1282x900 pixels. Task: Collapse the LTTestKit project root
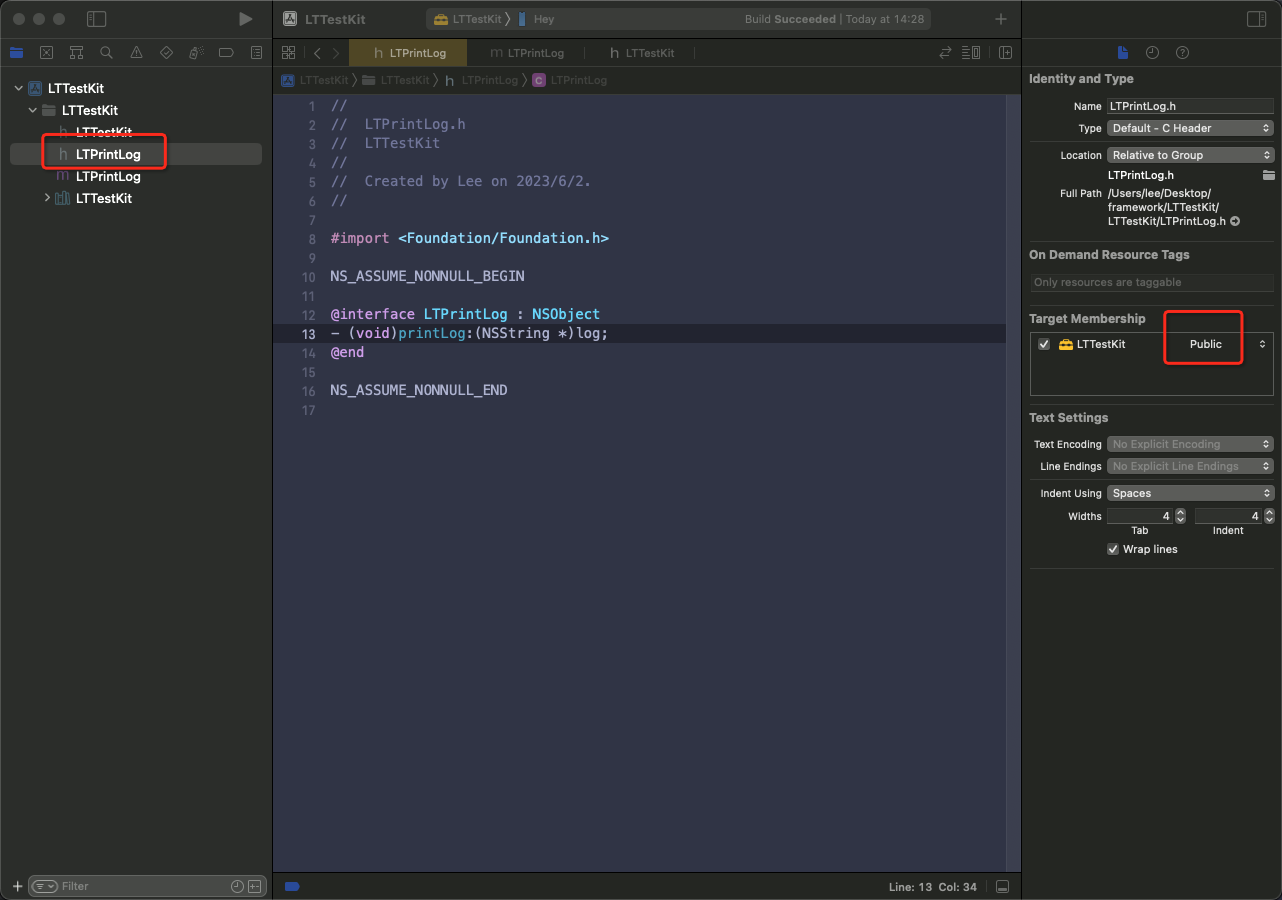click(x=18, y=88)
